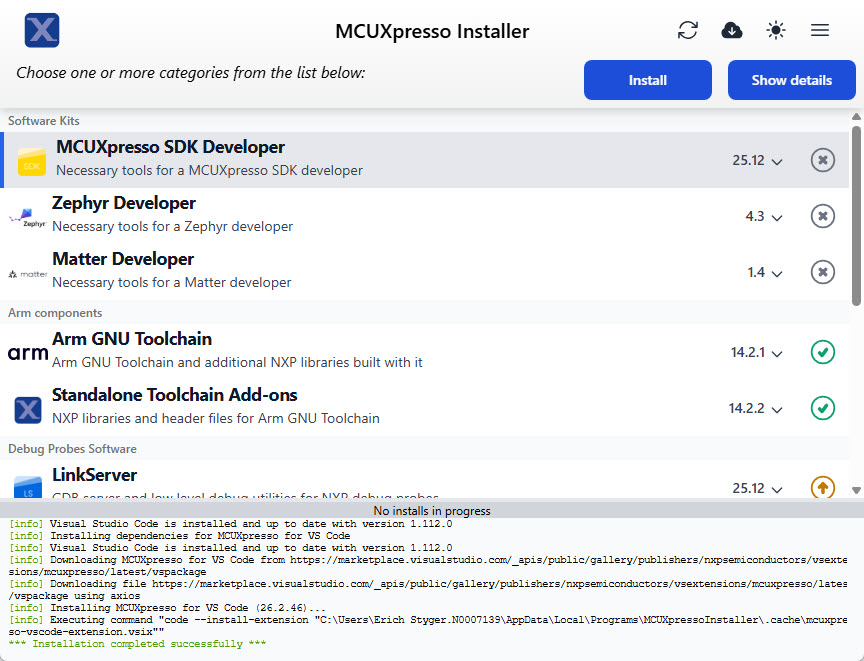This screenshot has height=661, width=864.
Task: Toggle the Zephyr Developer X status icon
Action: click(x=822, y=216)
